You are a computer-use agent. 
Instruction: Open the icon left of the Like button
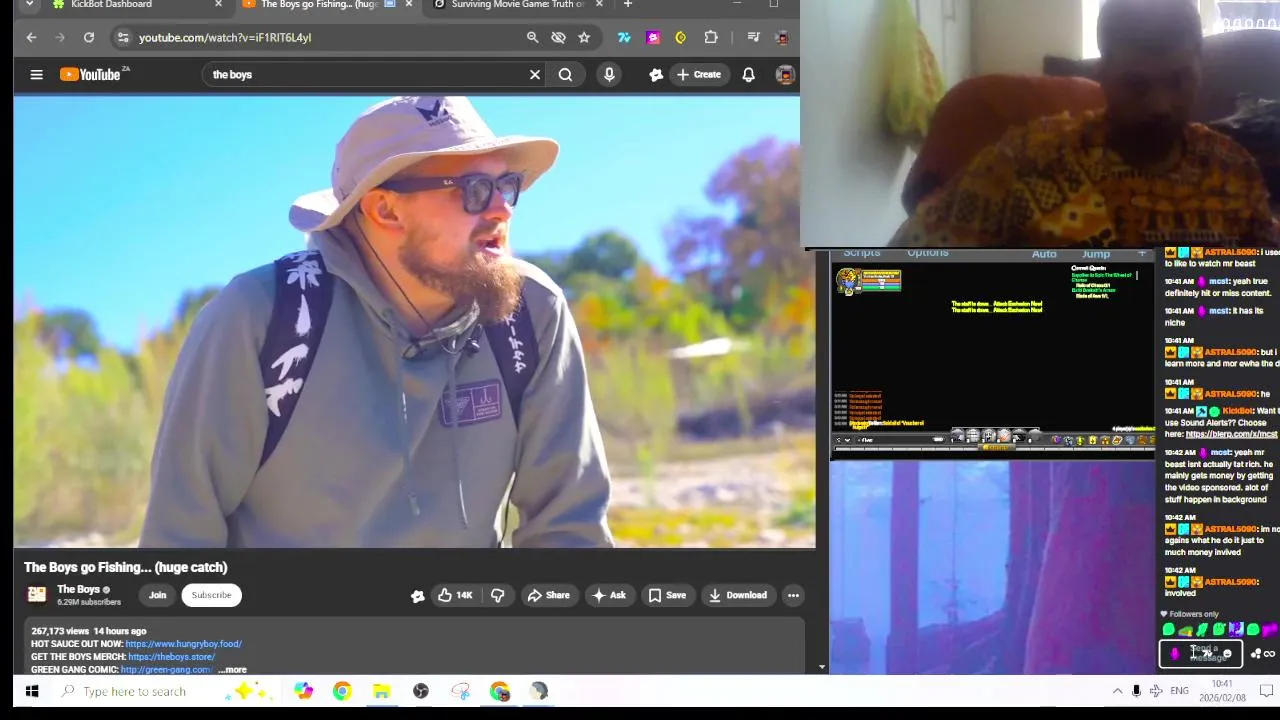pyautogui.click(x=417, y=596)
